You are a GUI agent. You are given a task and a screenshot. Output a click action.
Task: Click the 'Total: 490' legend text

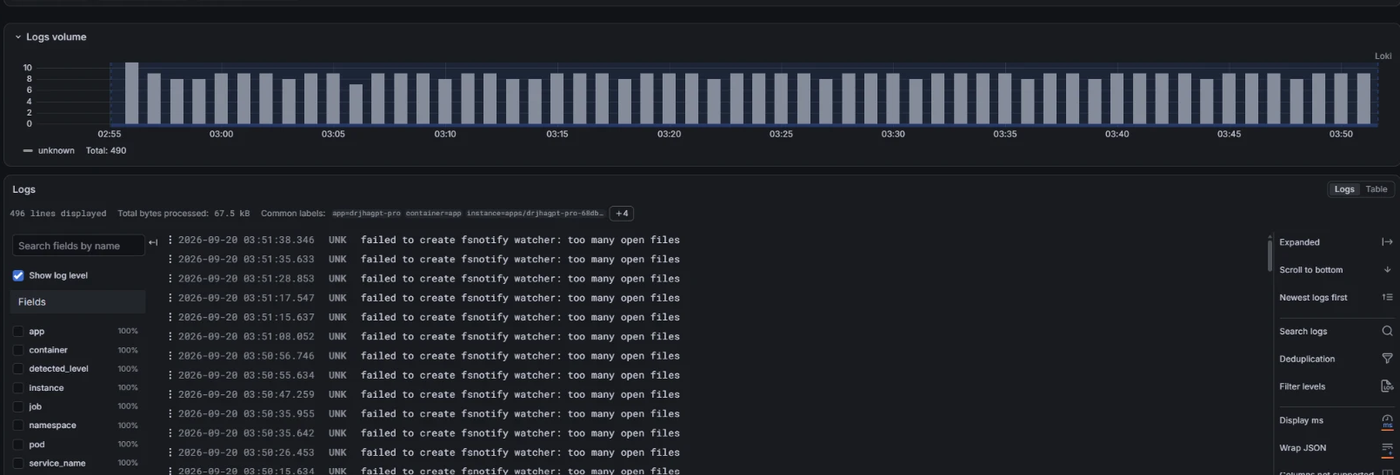tap(106, 151)
